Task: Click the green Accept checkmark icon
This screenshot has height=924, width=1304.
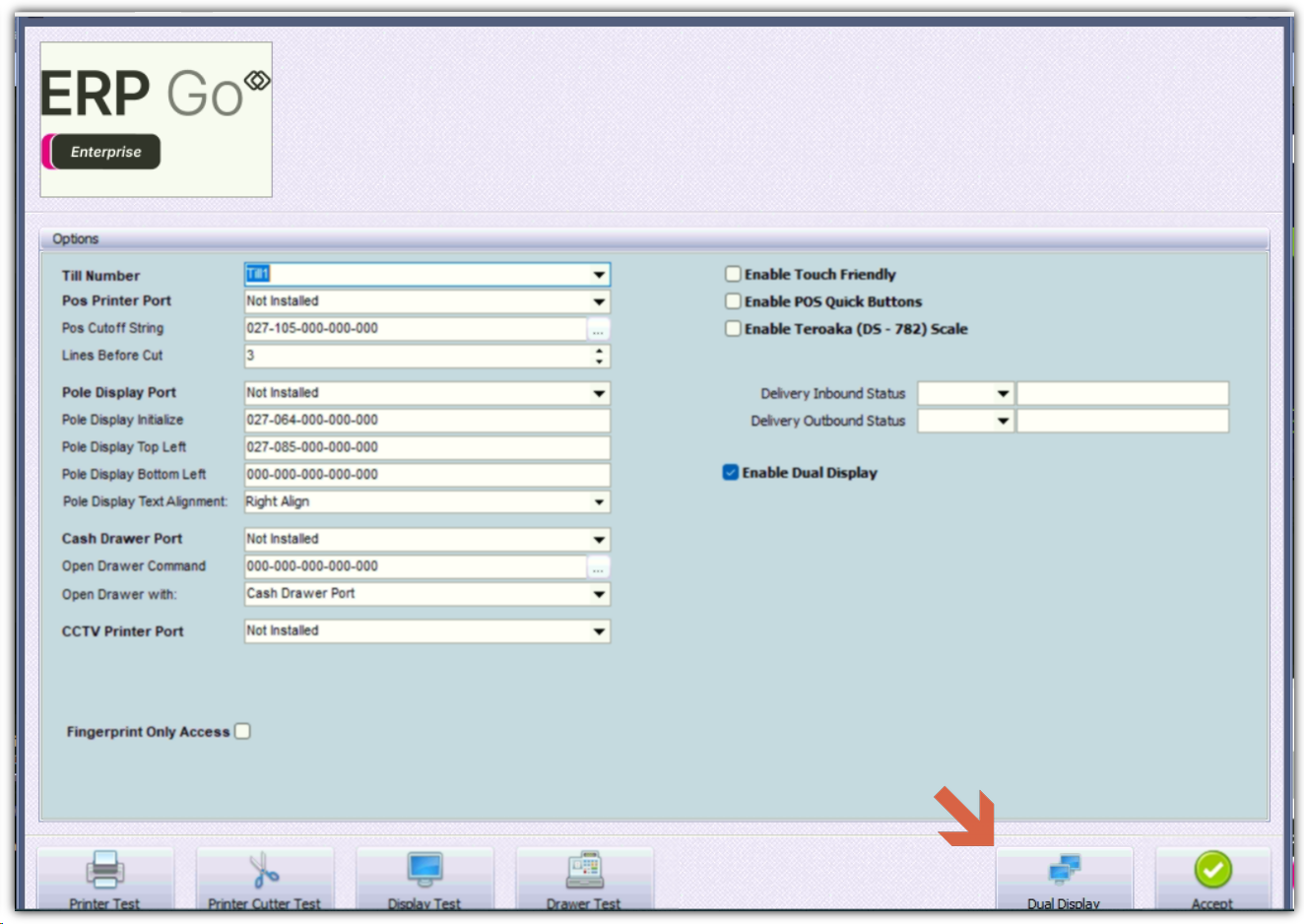Action: 1212,870
